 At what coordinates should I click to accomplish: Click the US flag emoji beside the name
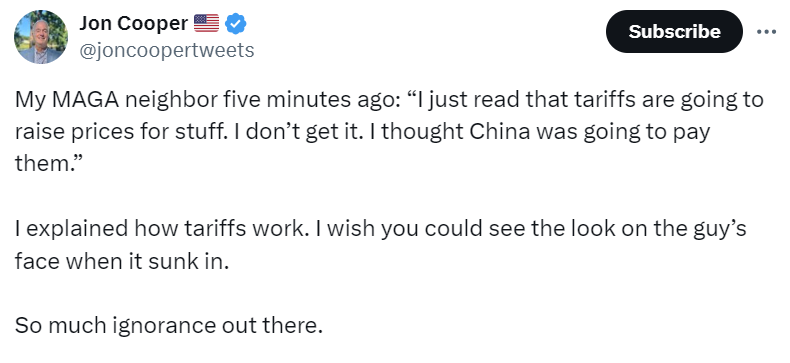coord(207,23)
